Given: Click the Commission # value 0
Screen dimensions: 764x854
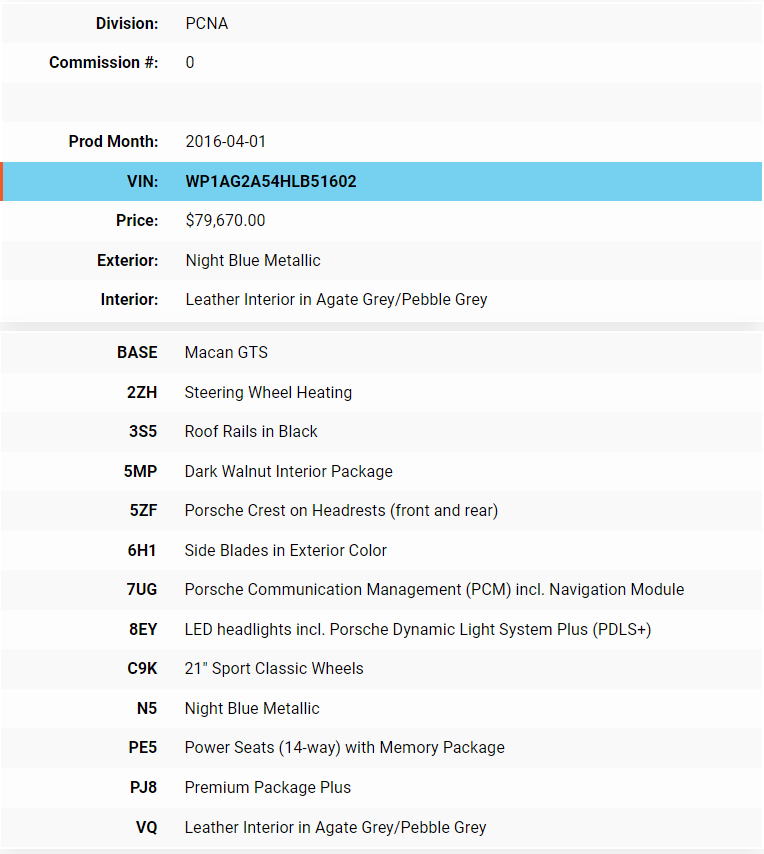Looking at the screenshot, I should click(x=190, y=63).
